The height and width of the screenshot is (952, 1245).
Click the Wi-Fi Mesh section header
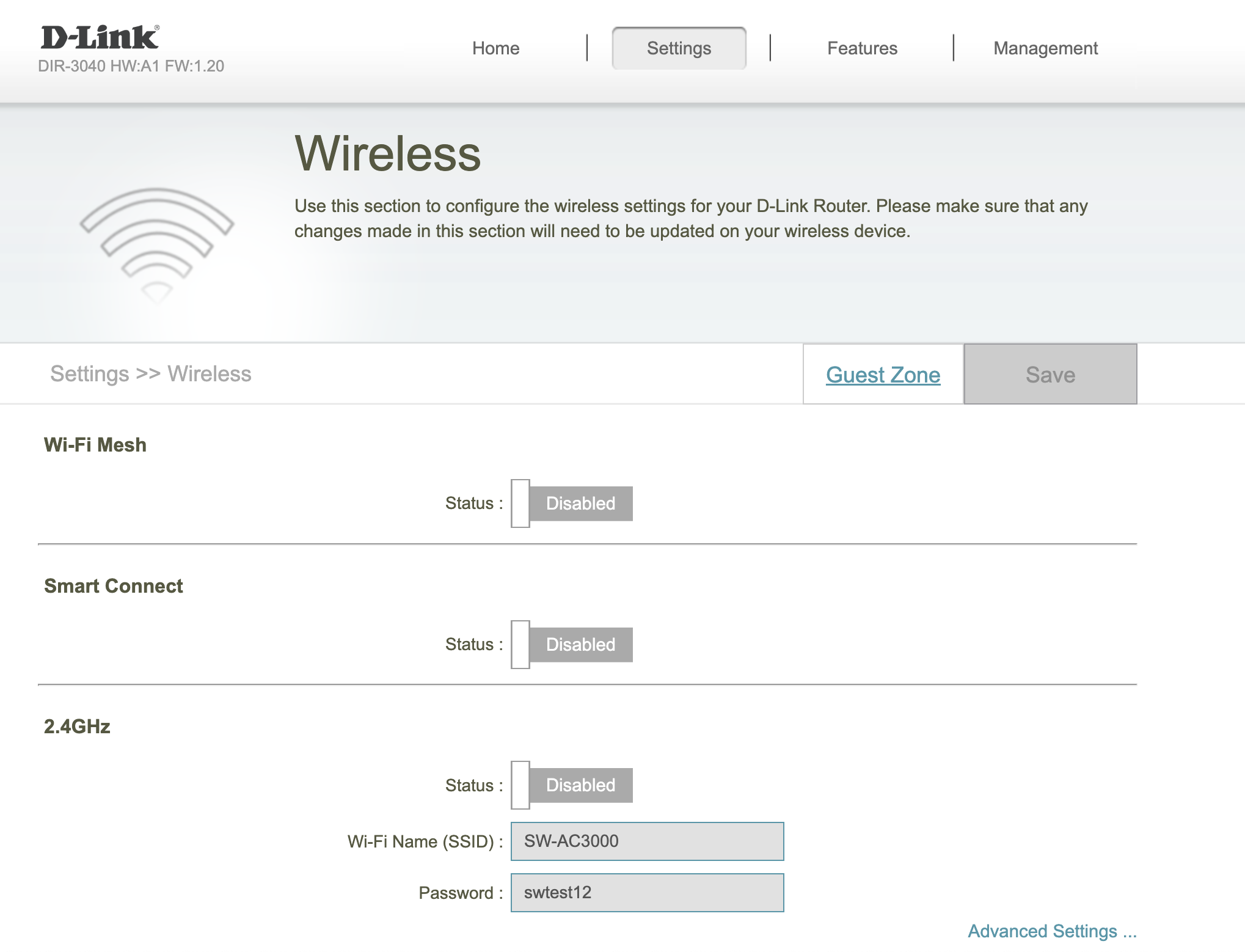[95, 444]
